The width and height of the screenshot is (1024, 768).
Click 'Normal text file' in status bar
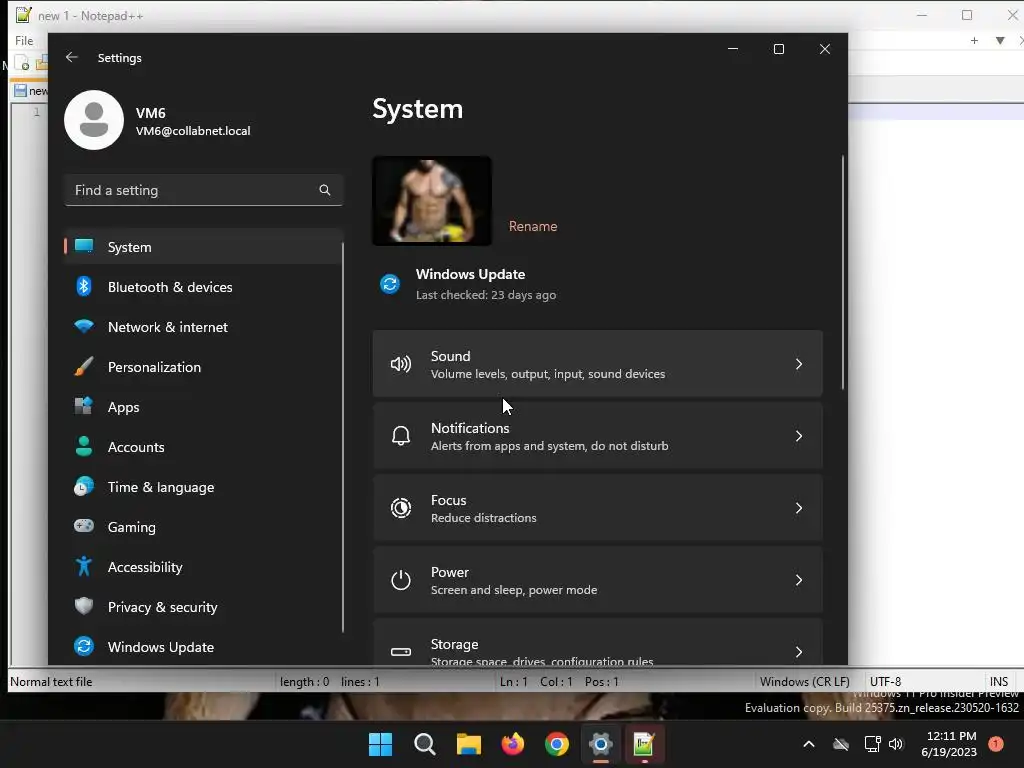pyautogui.click(x=51, y=682)
